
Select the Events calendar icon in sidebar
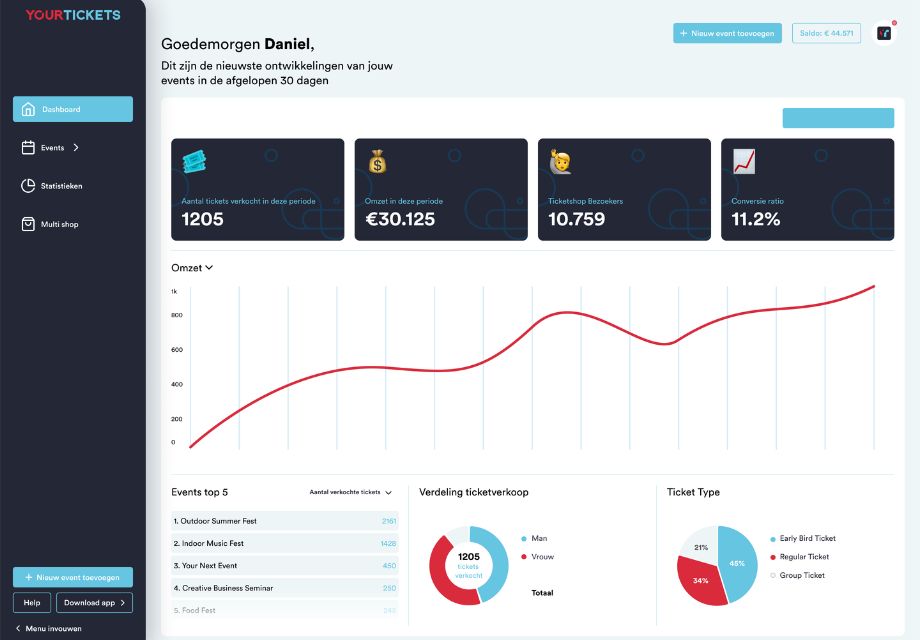coord(28,147)
